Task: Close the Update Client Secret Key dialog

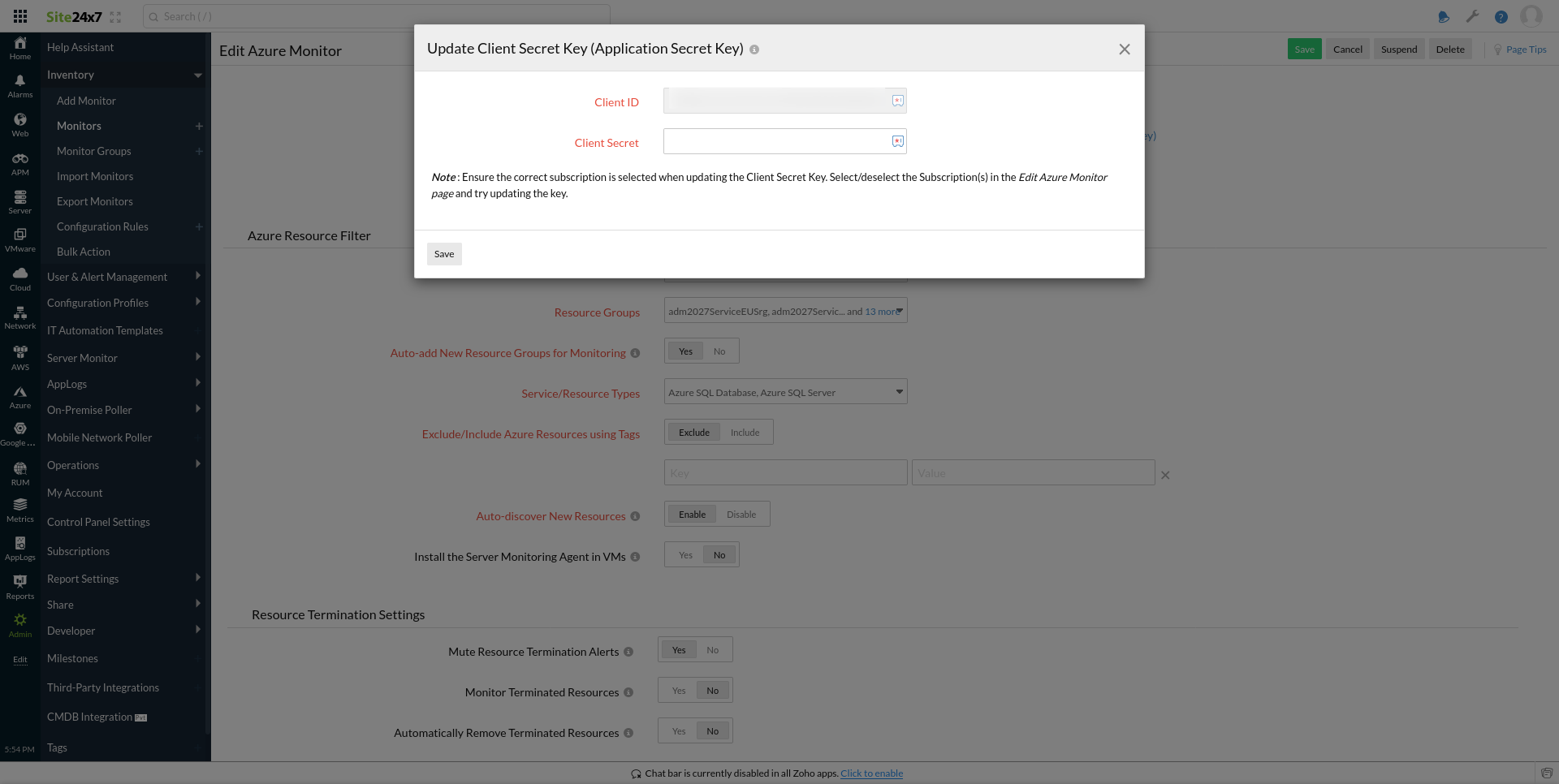Action: [x=1125, y=50]
